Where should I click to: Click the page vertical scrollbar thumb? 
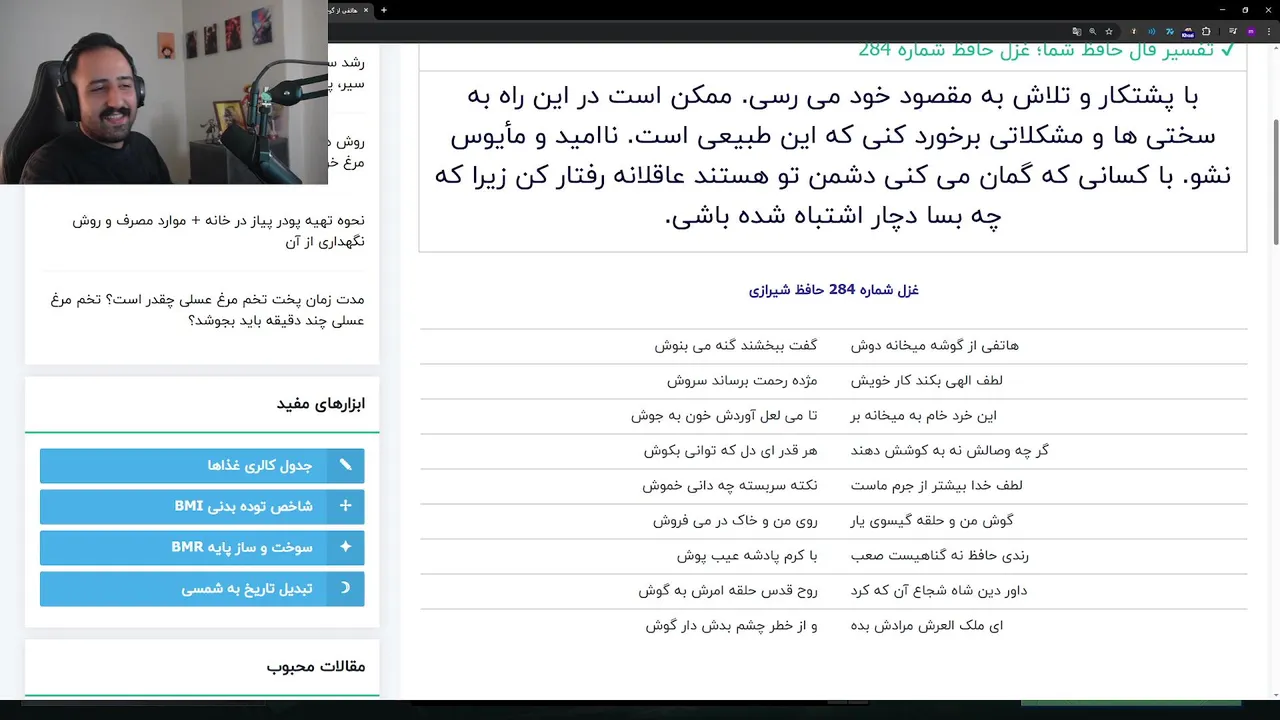coord(1275,180)
